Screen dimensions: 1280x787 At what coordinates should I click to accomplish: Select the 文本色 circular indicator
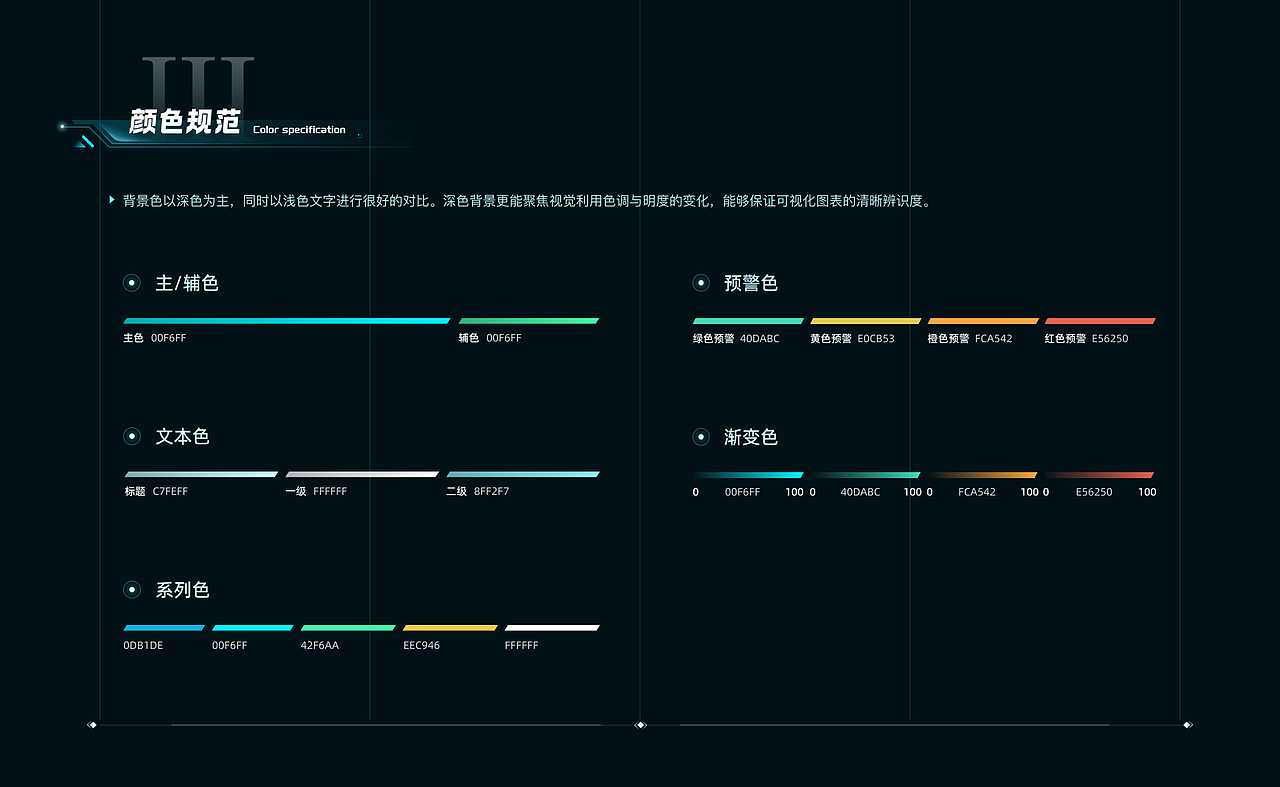point(131,436)
